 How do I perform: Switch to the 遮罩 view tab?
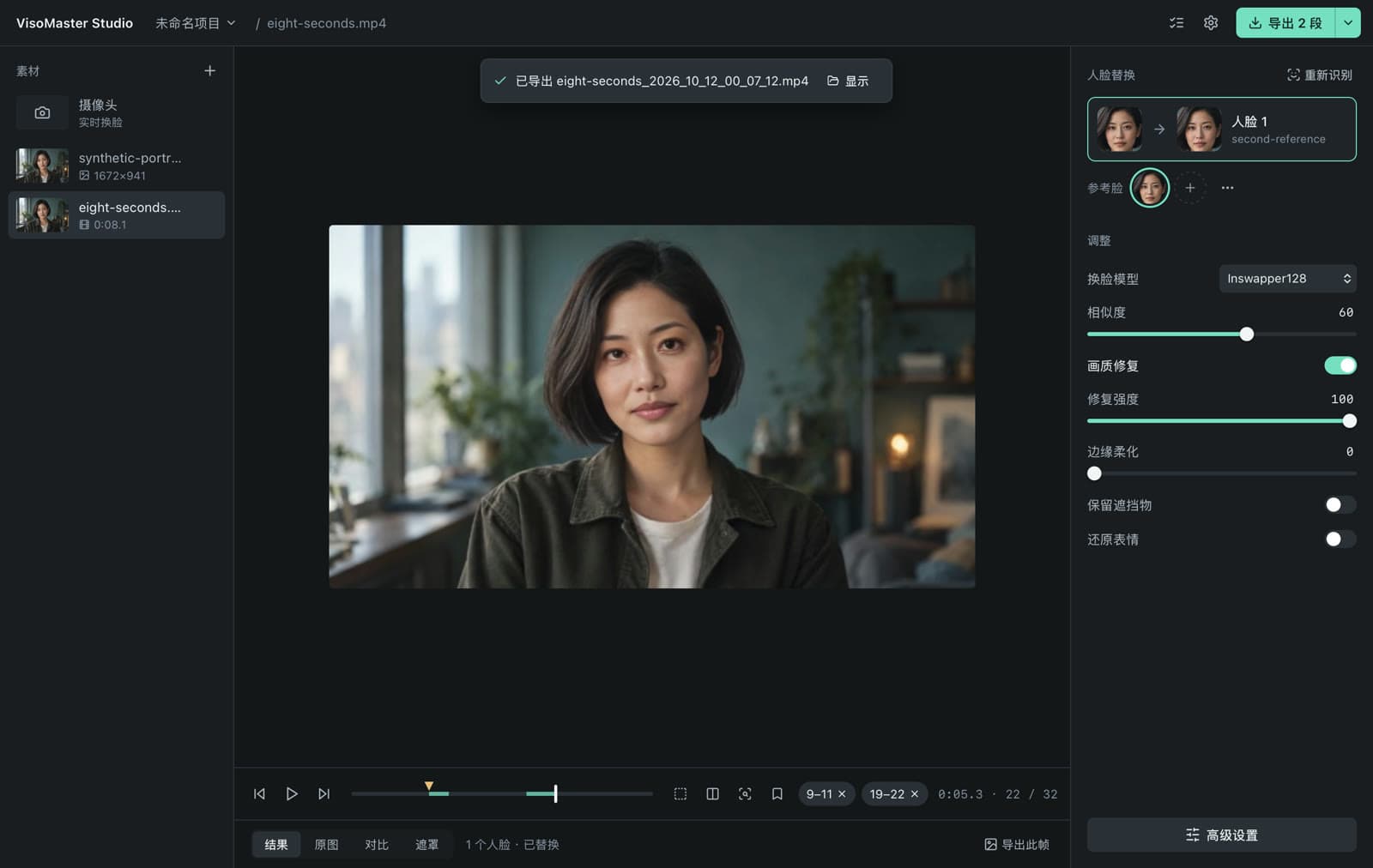click(427, 845)
